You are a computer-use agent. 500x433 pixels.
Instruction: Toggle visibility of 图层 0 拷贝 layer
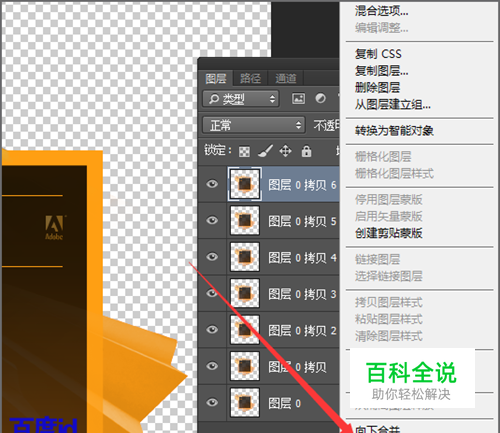(x=212, y=366)
